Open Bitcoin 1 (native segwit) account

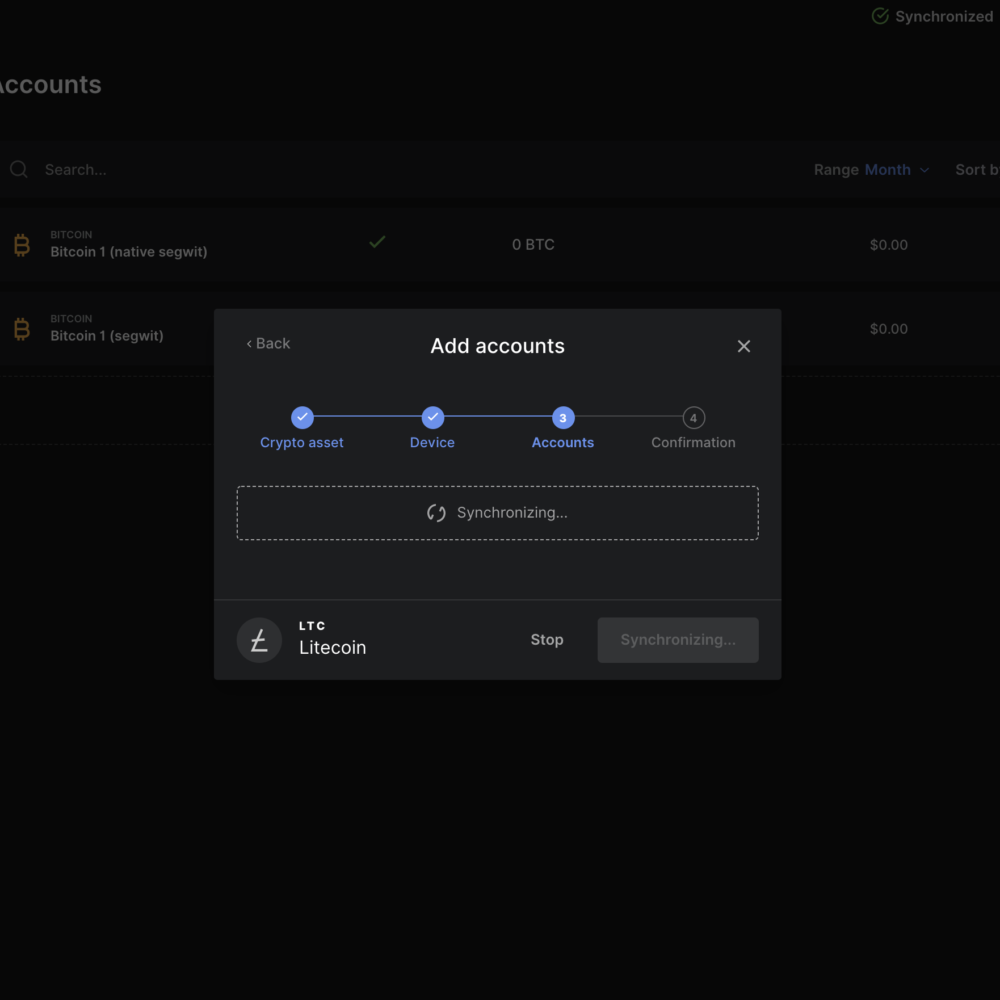coord(129,252)
